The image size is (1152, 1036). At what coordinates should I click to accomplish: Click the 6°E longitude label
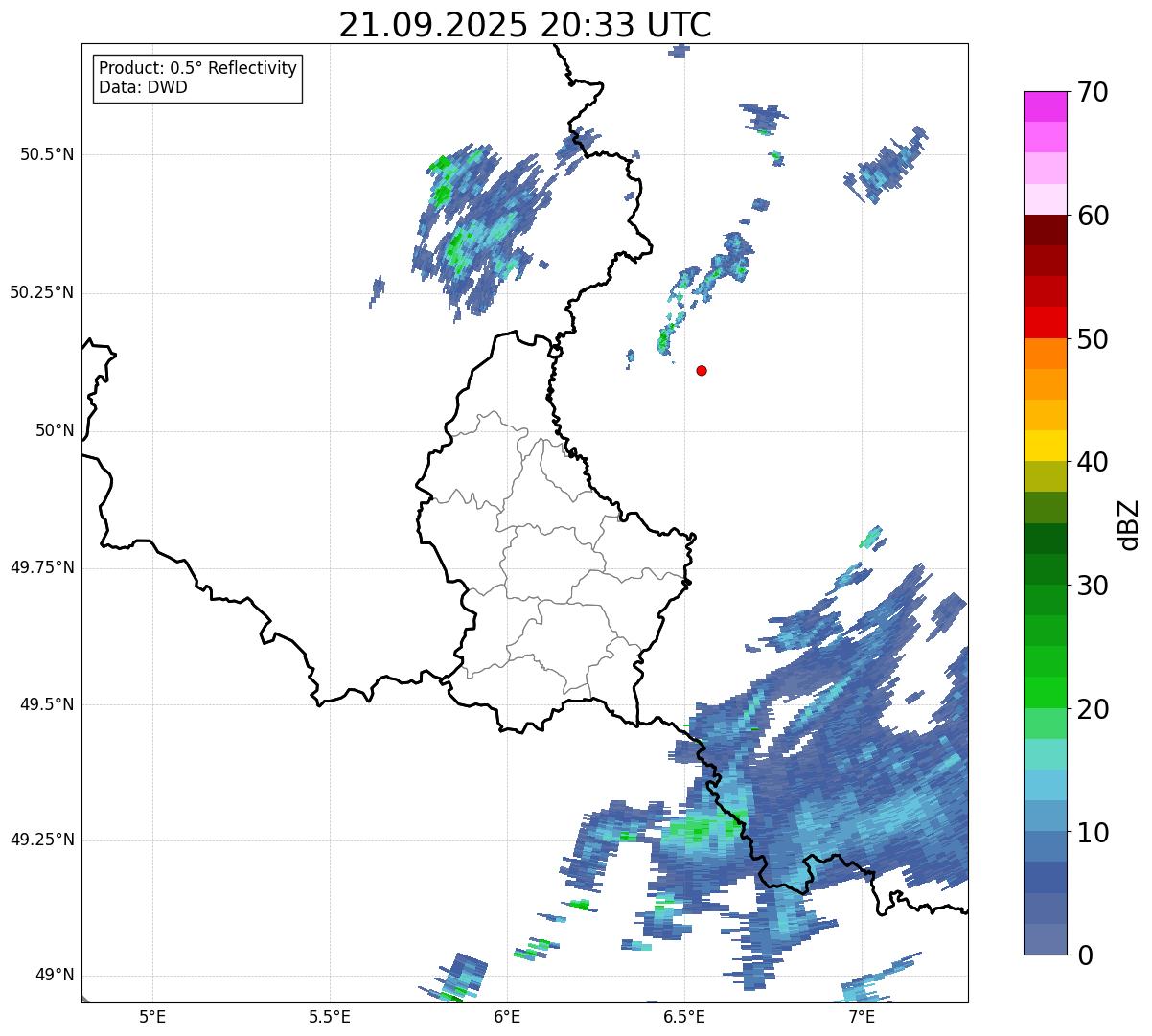click(507, 1016)
